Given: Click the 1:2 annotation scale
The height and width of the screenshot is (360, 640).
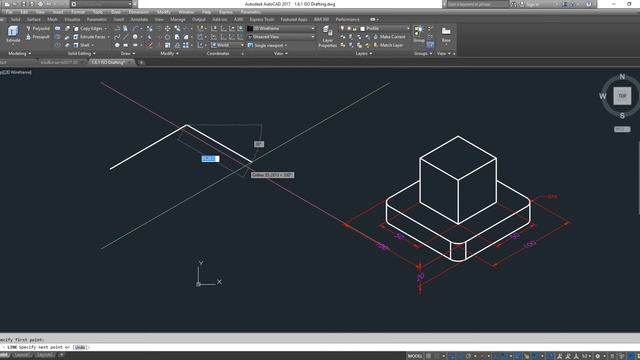Looking at the screenshot, I should coord(586,356).
